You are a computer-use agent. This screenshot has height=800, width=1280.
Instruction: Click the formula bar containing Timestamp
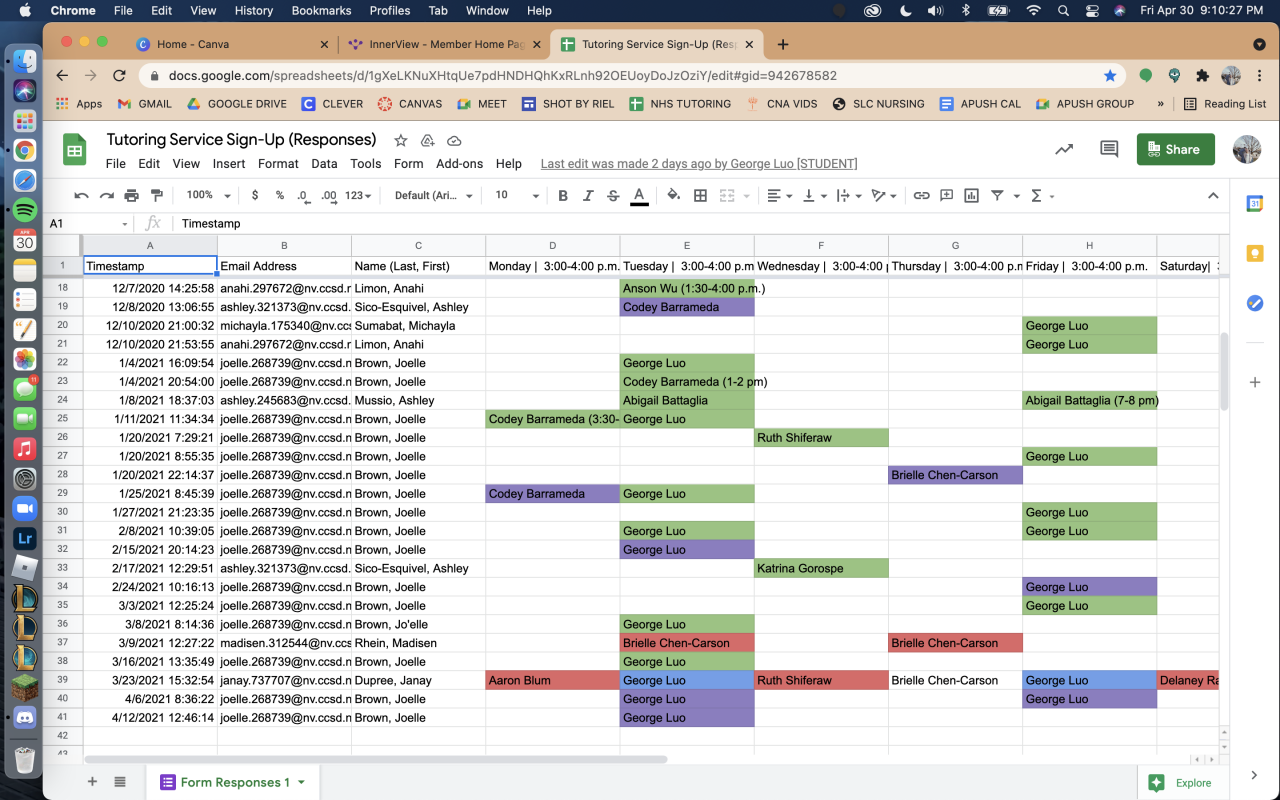700,223
